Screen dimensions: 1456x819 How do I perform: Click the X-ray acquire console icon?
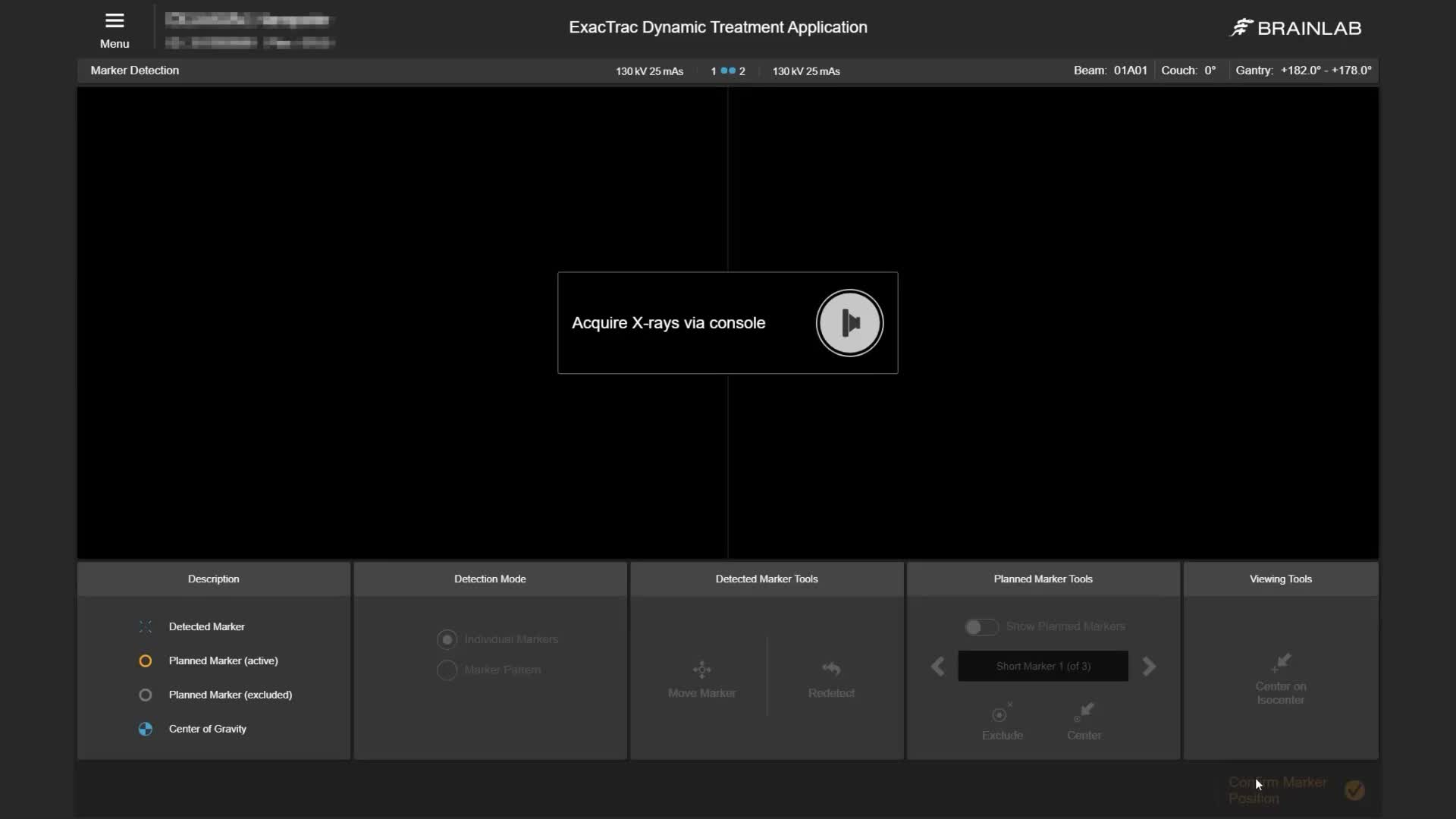click(849, 323)
